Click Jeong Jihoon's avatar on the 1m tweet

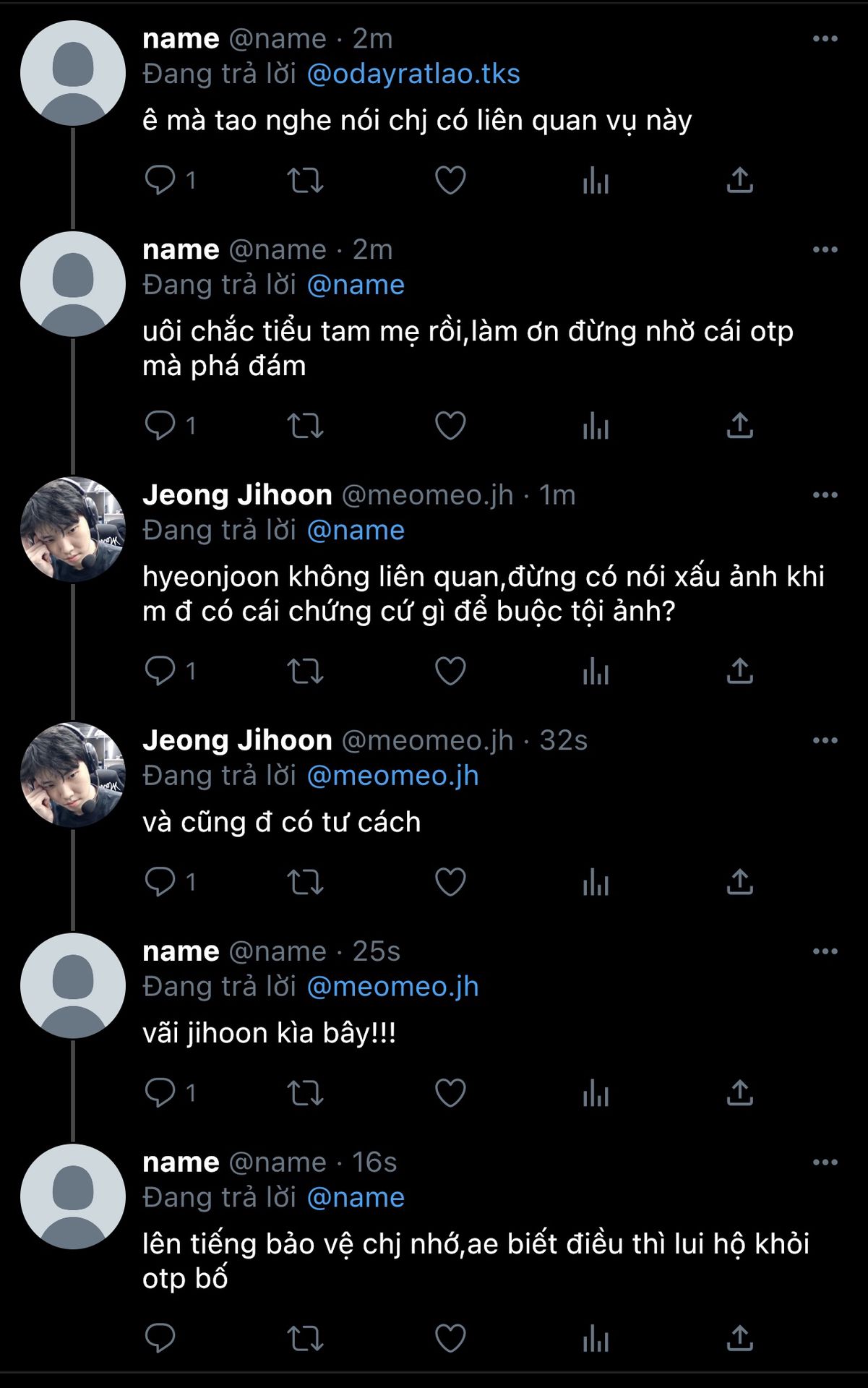(73, 529)
